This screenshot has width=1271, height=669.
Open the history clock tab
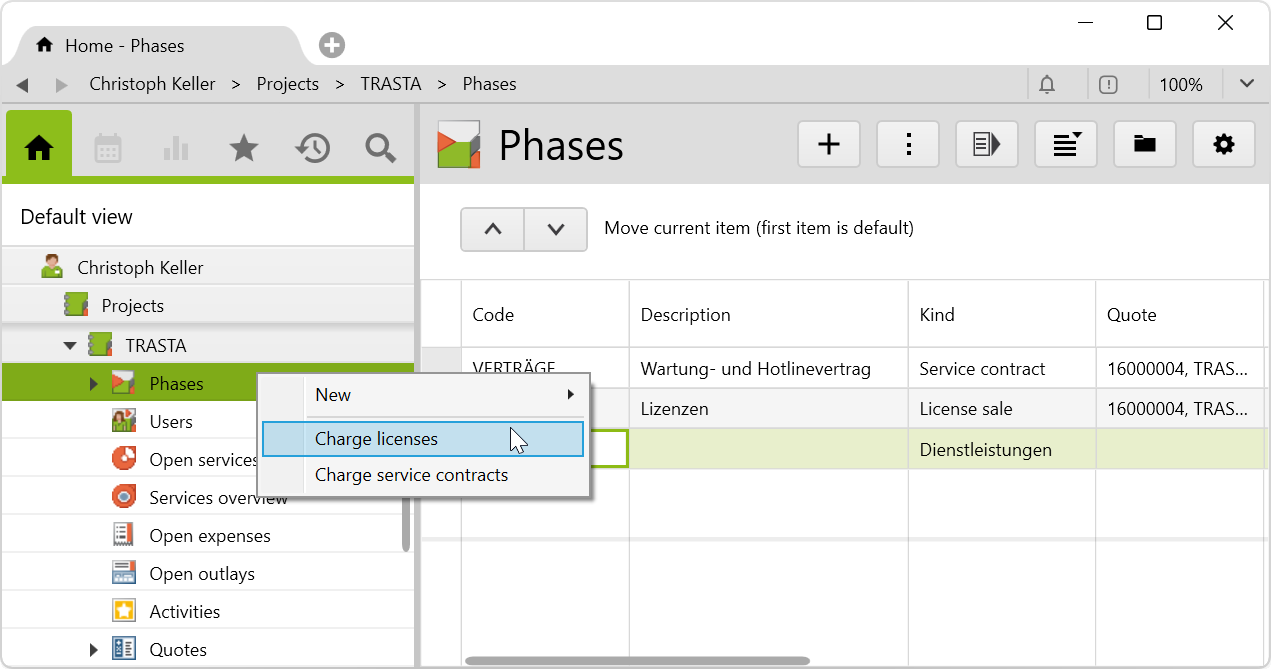tap(312, 149)
